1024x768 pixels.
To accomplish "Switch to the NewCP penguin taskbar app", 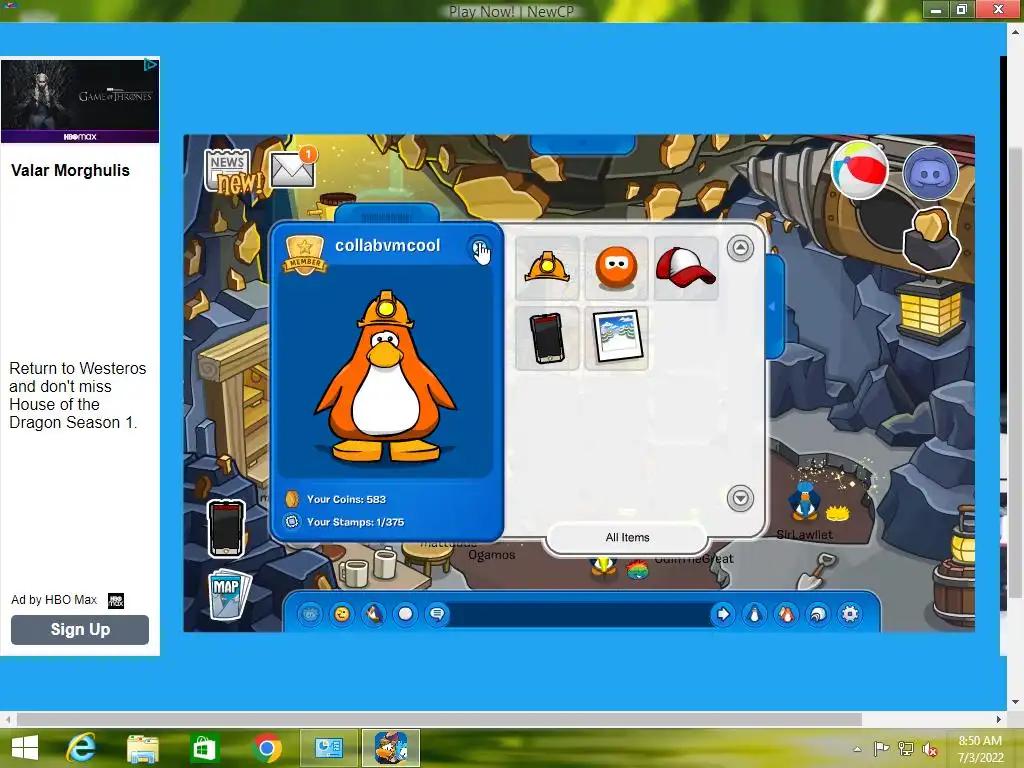I will (391, 748).
